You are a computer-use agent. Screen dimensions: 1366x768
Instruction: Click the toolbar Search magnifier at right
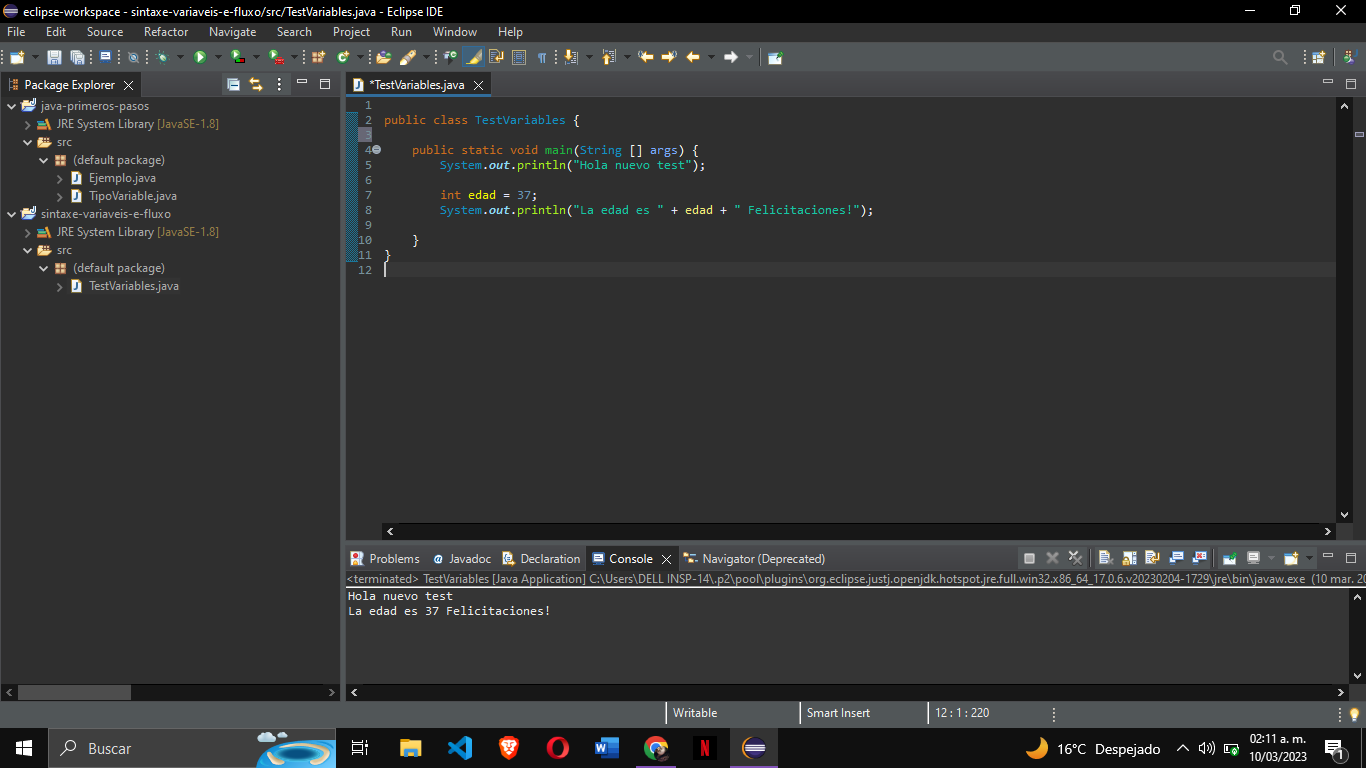coord(1280,57)
